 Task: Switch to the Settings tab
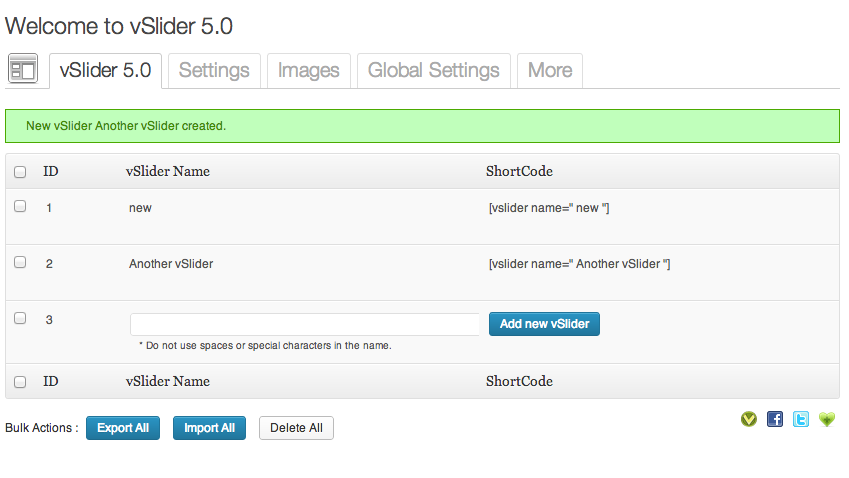214,70
